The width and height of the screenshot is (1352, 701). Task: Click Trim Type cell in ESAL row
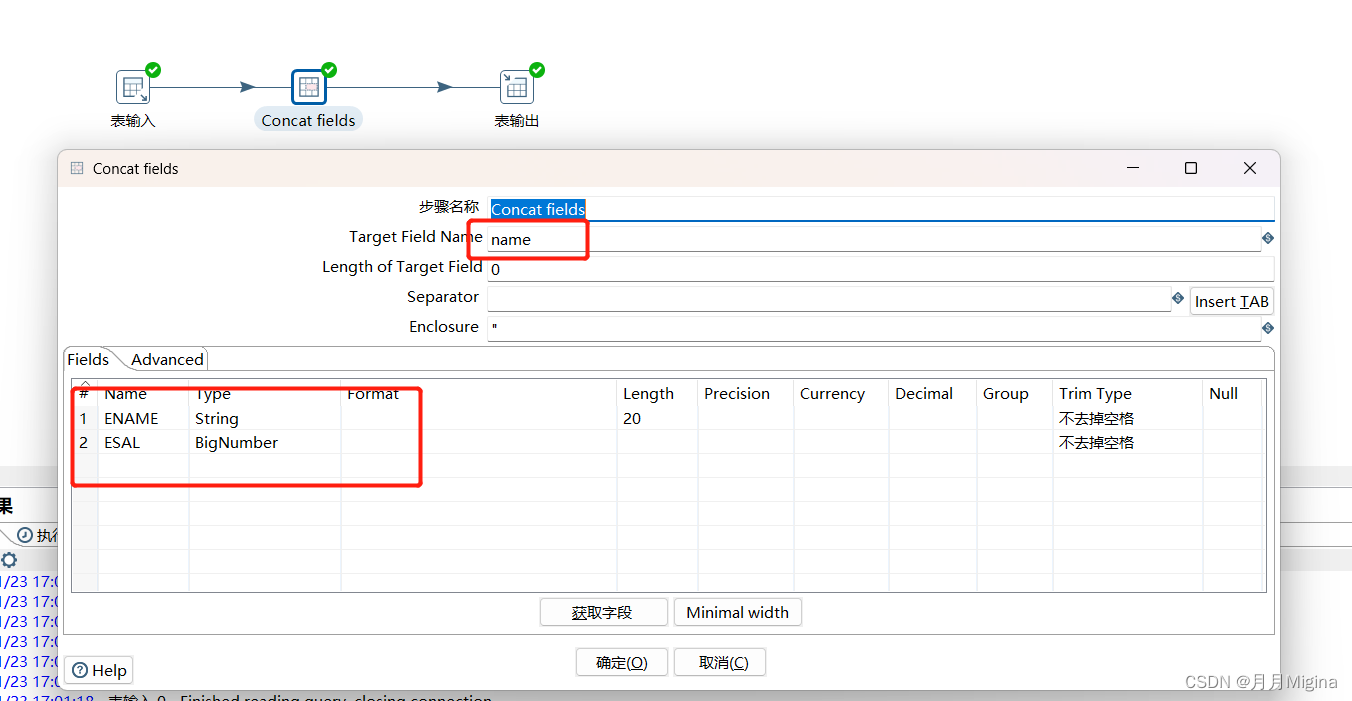[1127, 442]
